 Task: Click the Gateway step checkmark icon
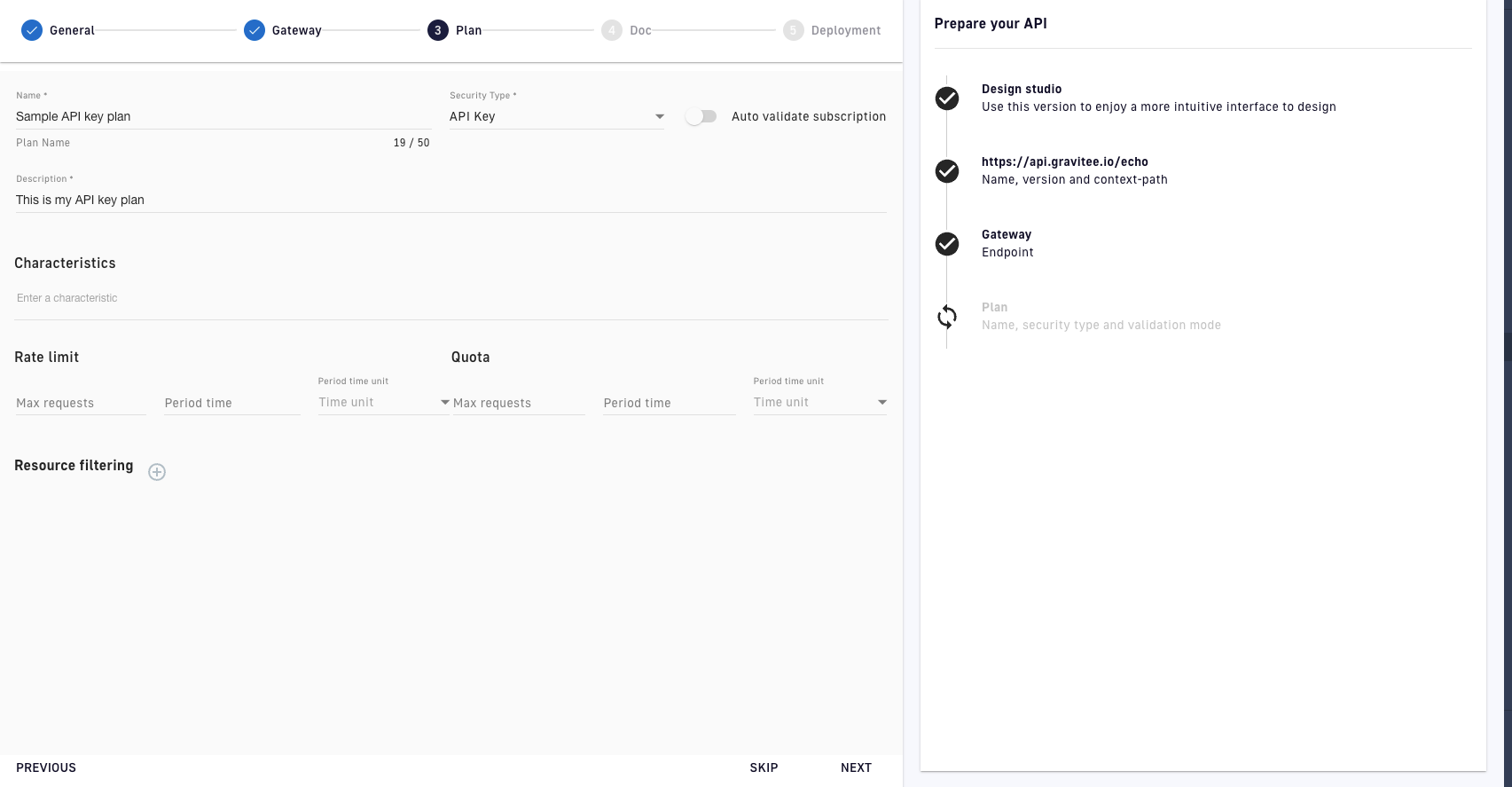point(255,30)
